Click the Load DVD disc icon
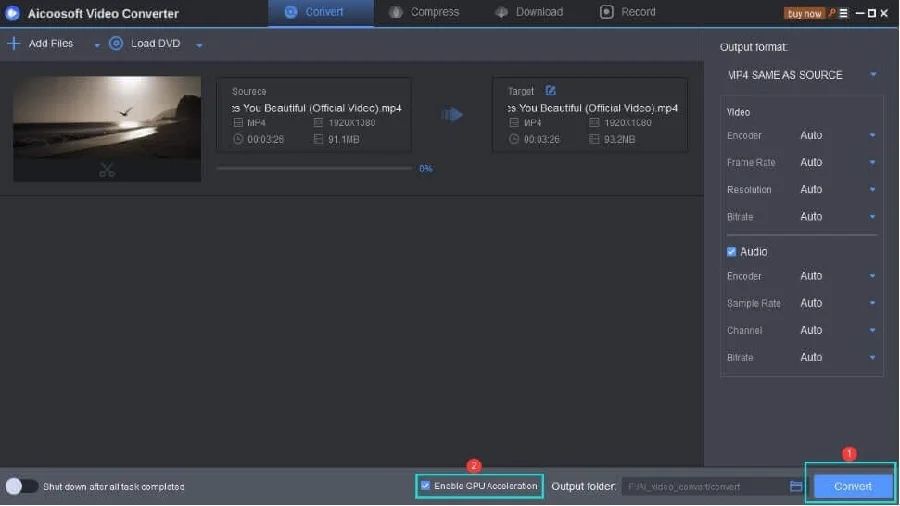This screenshot has height=506, width=900. (x=116, y=44)
